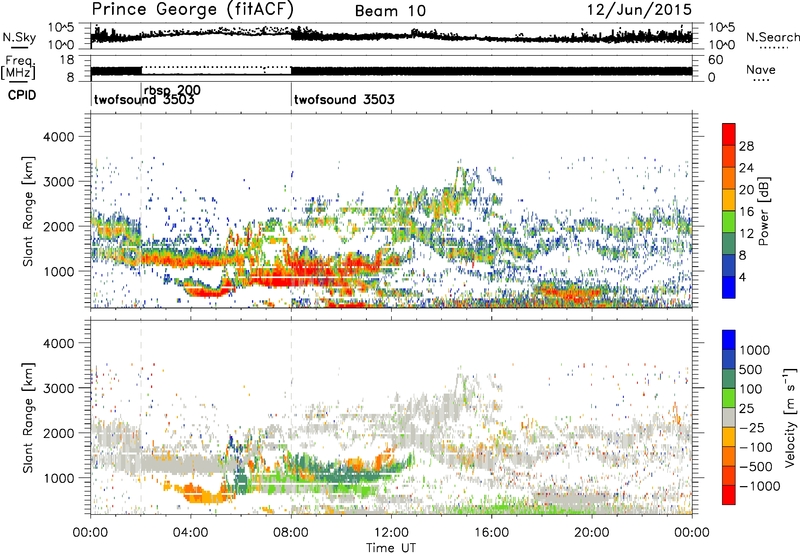Click the 'Beam 10' label

390,11
